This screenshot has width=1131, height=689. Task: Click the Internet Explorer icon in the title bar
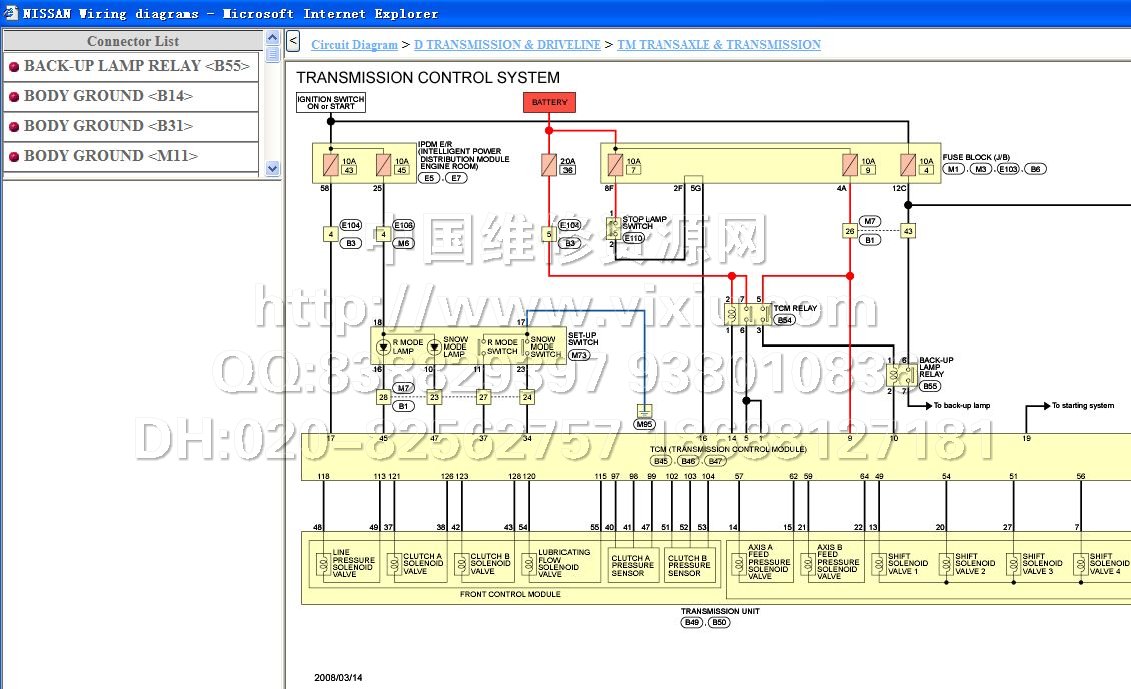point(11,13)
